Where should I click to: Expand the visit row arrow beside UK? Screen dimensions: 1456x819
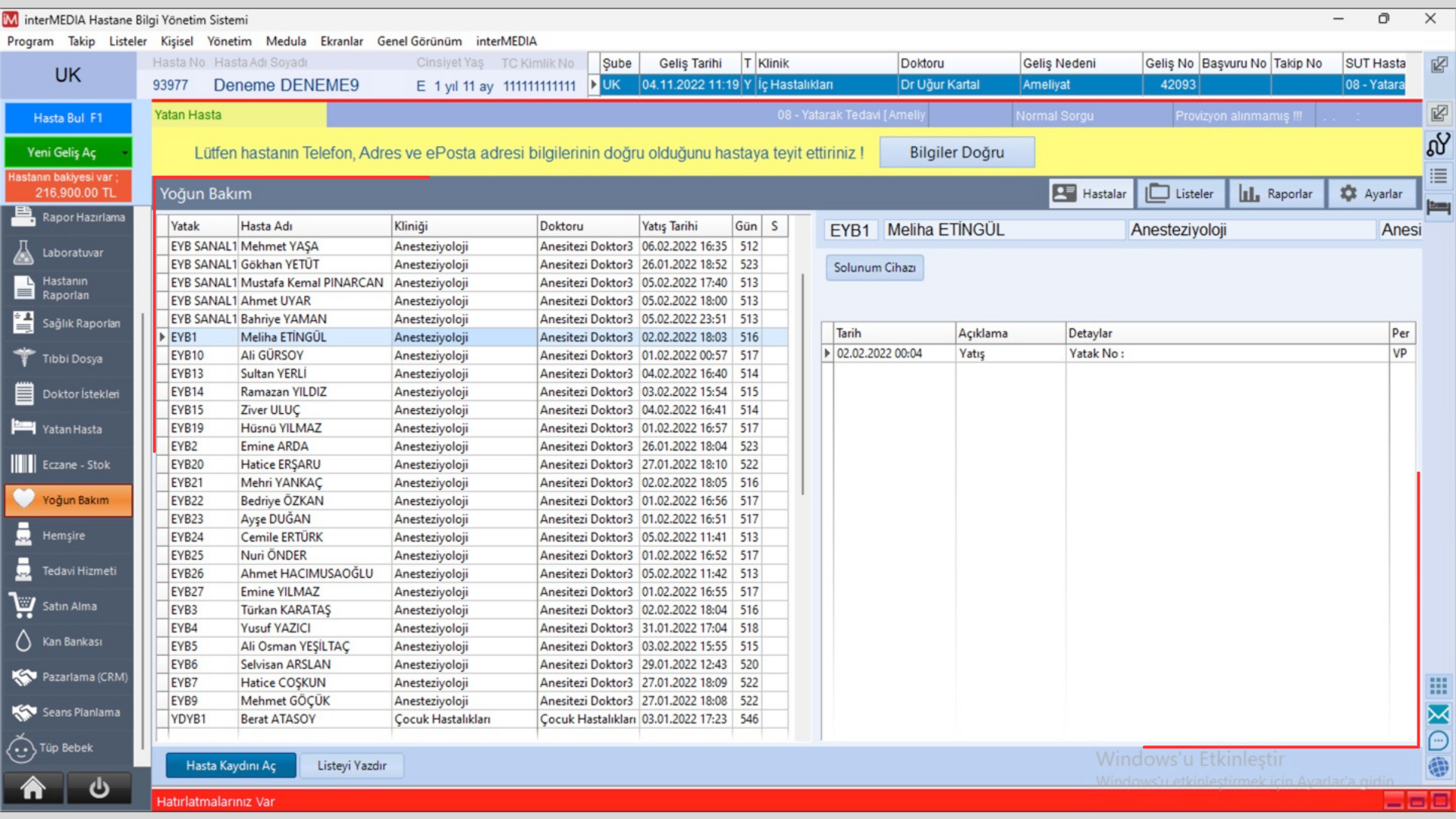[594, 85]
